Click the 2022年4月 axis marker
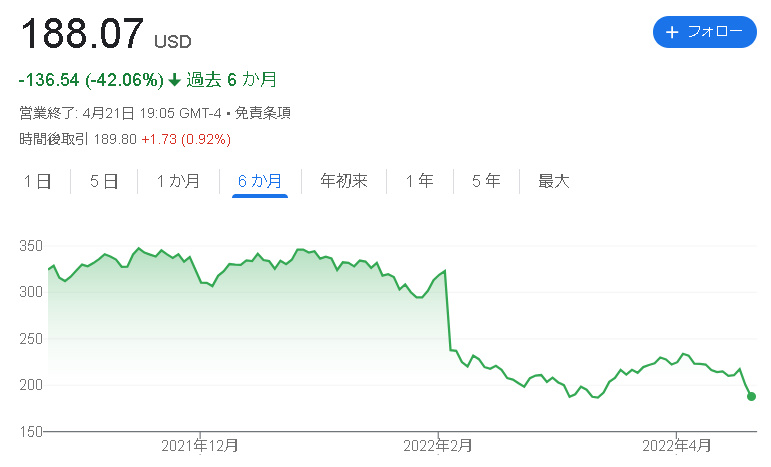 [x=677, y=446]
